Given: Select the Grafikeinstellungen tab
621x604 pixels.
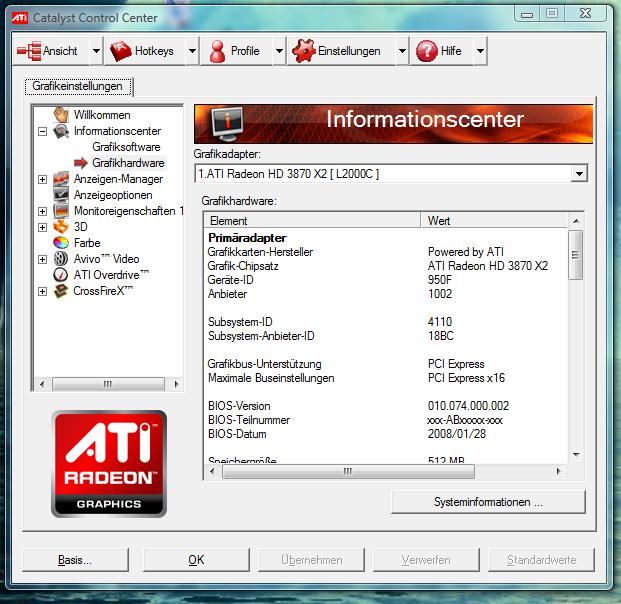Looking at the screenshot, I should (78, 86).
